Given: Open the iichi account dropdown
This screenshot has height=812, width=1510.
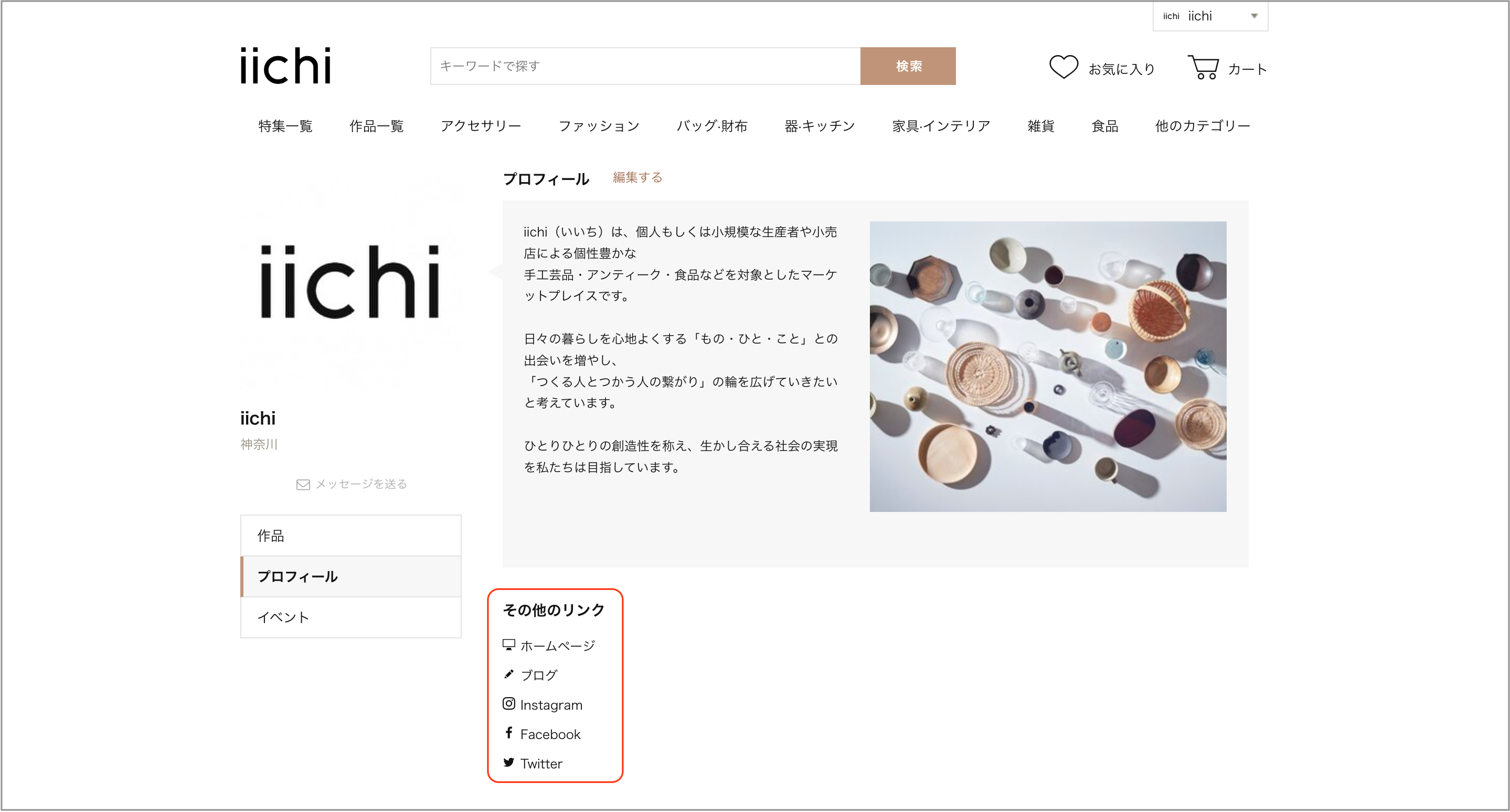Looking at the screenshot, I should 1209,16.
